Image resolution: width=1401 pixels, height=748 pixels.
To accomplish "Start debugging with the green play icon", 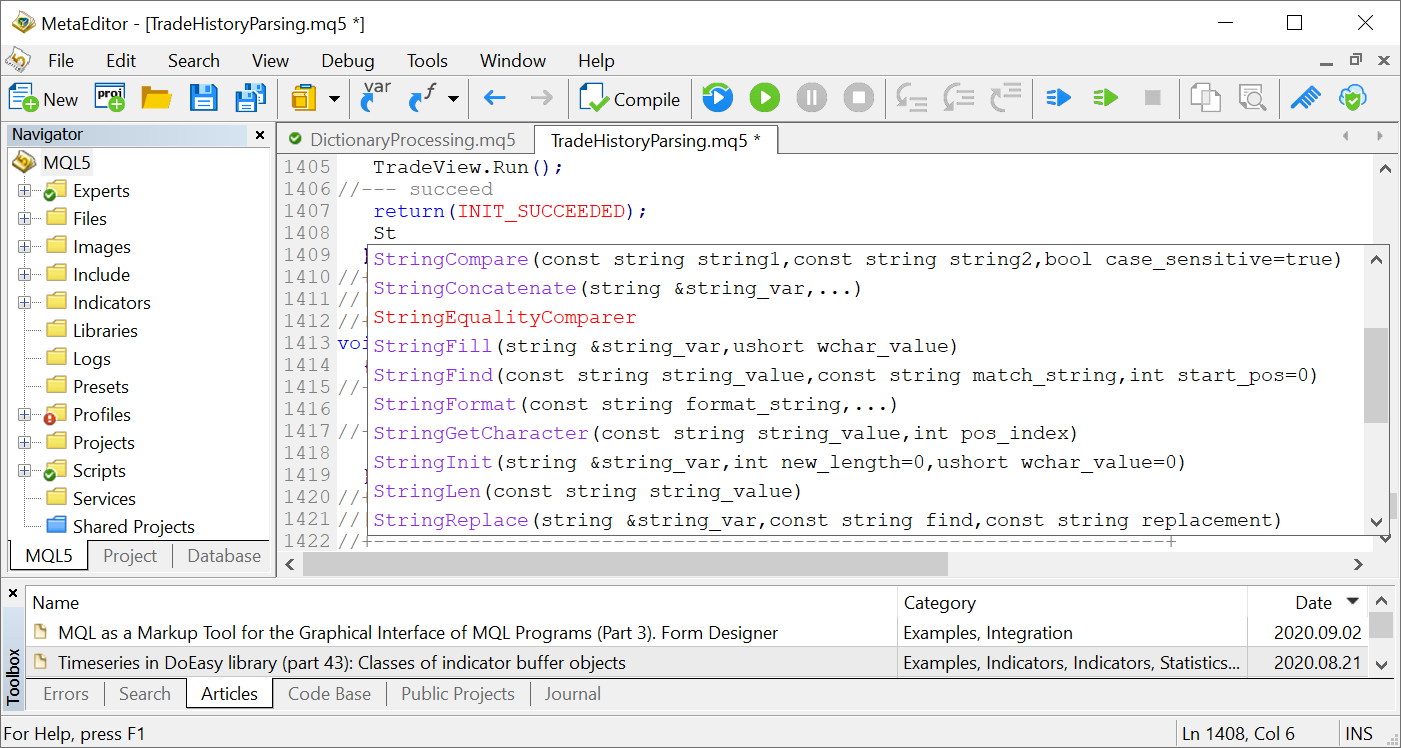I will (x=764, y=98).
